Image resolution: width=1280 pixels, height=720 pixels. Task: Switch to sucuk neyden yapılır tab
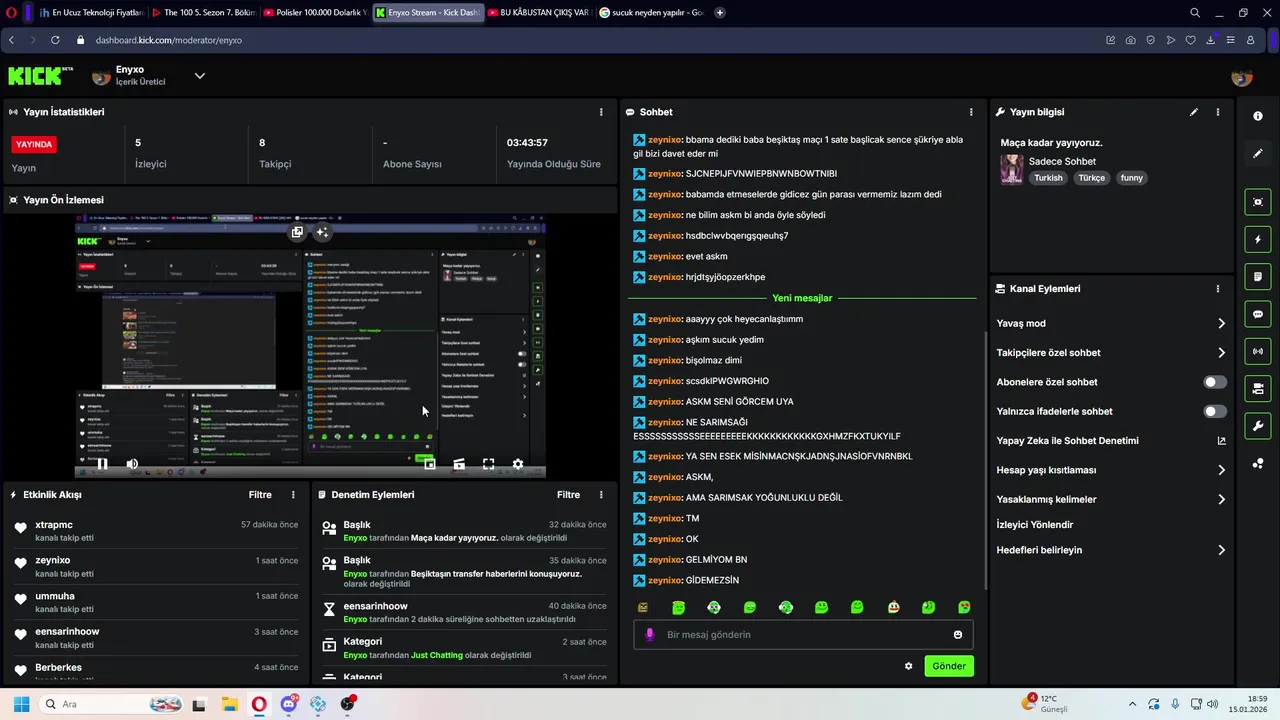tap(650, 13)
